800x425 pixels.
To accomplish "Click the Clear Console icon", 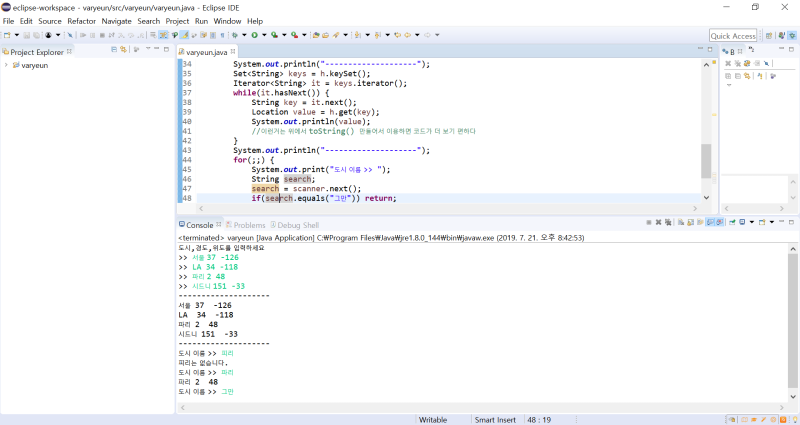I will coord(681,222).
